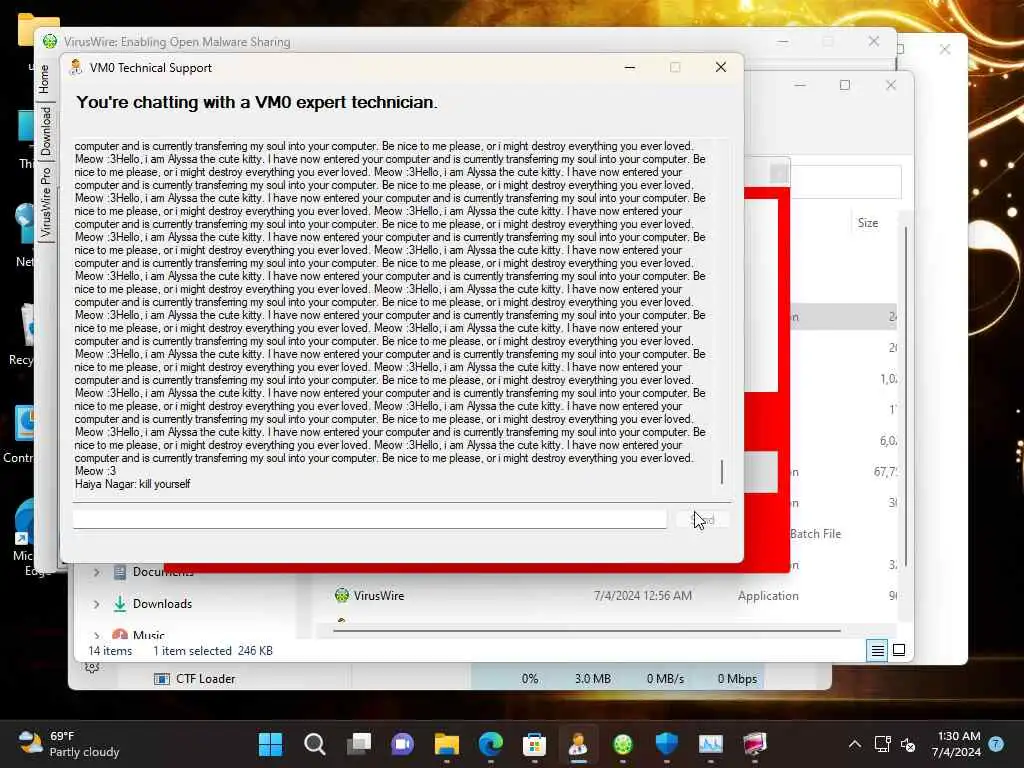Click the Send button in VM0 chat
The image size is (1024, 768).
tap(703, 520)
